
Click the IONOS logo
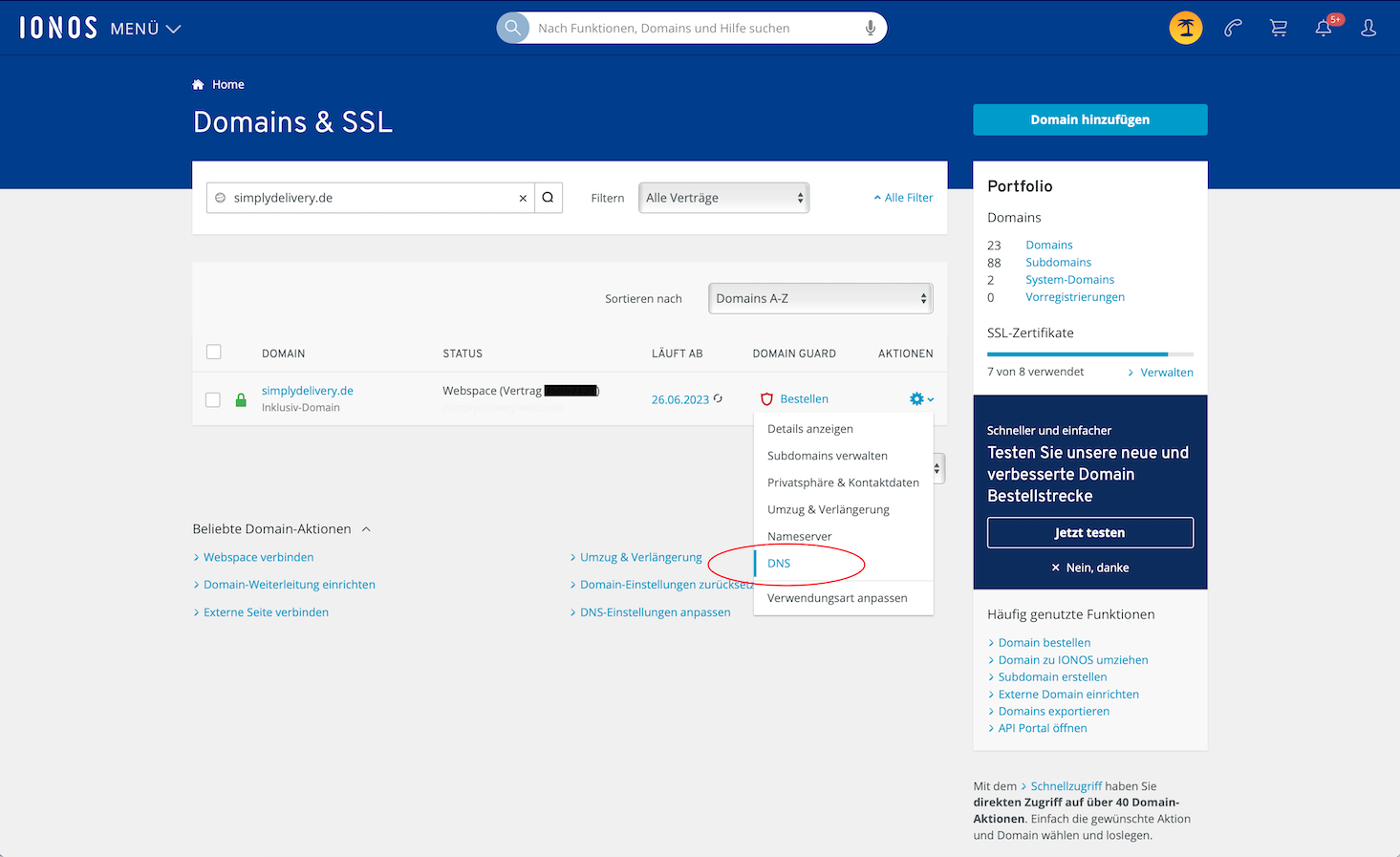(x=58, y=28)
